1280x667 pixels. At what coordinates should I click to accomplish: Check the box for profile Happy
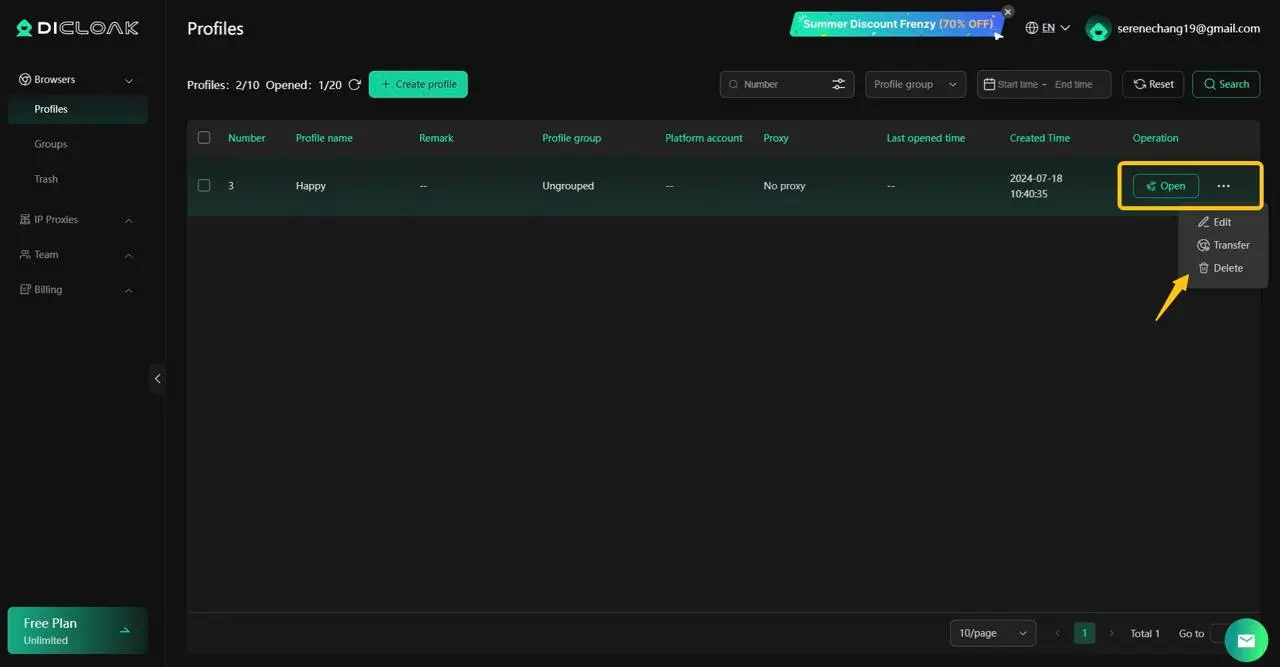[x=204, y=186]
